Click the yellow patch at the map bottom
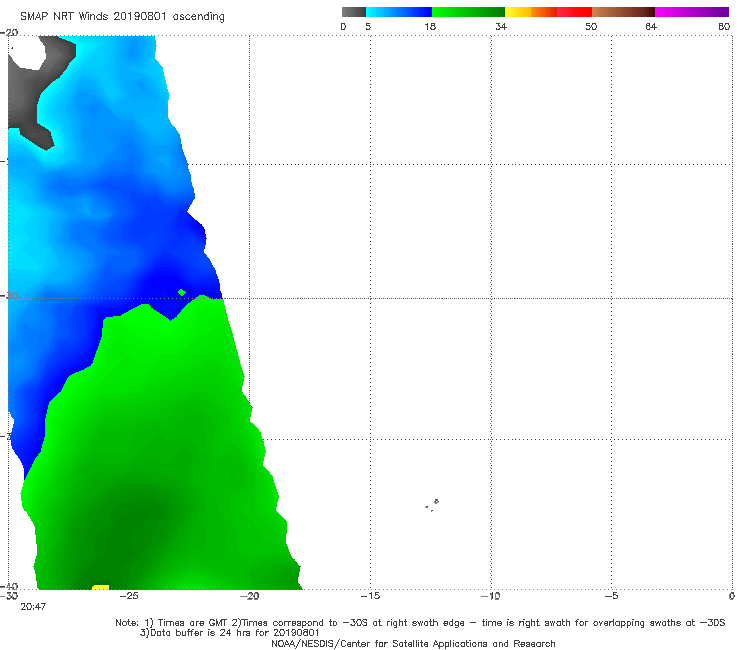The width and height of the screenshot is (740, 650). pyautogui.click(x=101, y=587)
